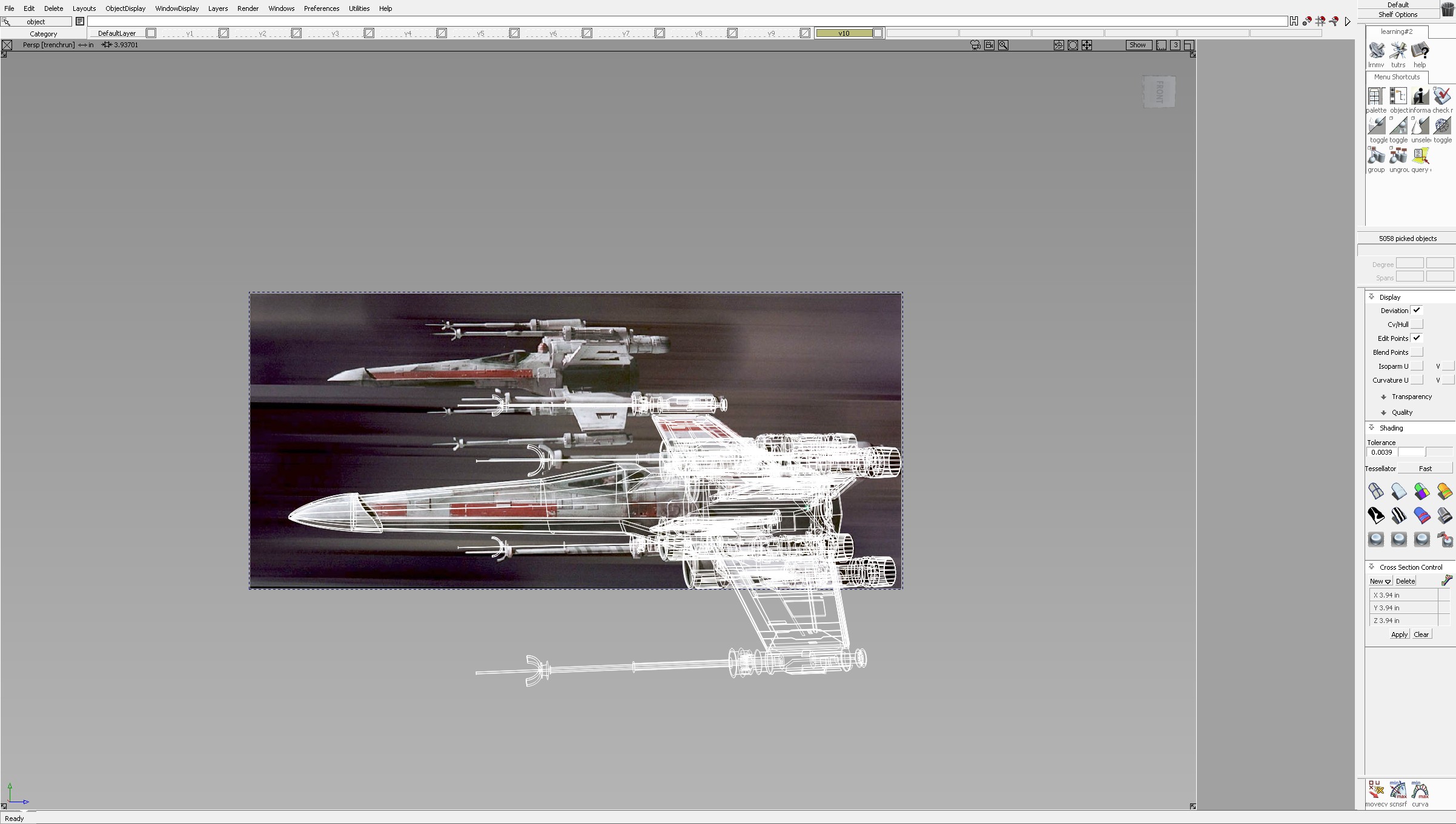This screenshot has height=824, width=1456.
Task: Click the lrnmv shelf icon
Action: (x=1376, y=51)
